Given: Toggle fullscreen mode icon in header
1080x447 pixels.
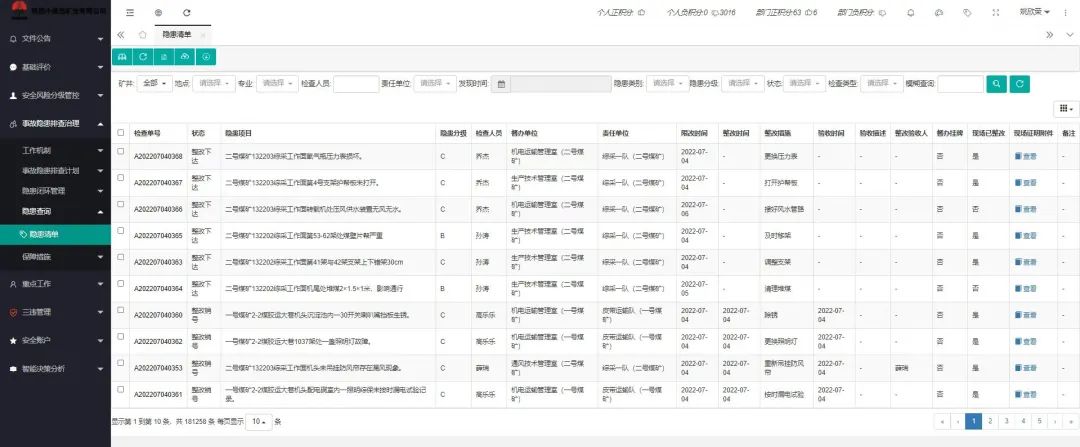Looking at the screenshot, I should click(995, 13).
